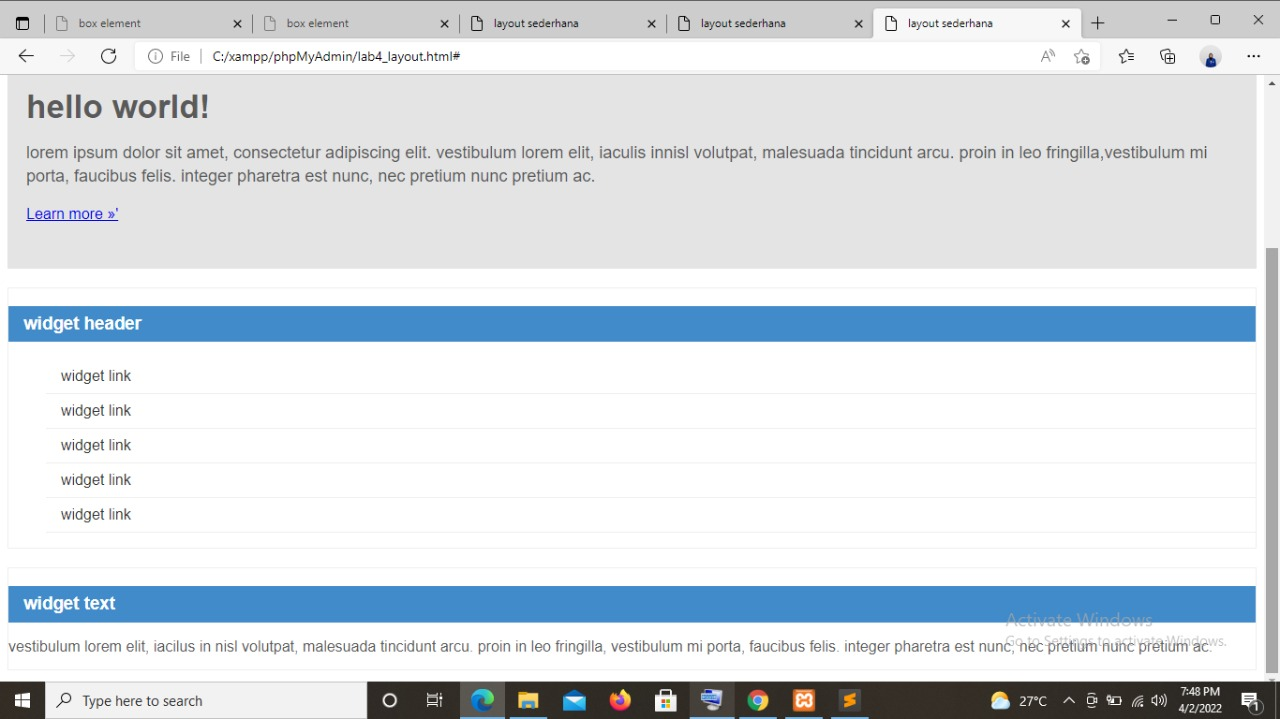Refresh the current page
1280x719 pixels.
108,56
